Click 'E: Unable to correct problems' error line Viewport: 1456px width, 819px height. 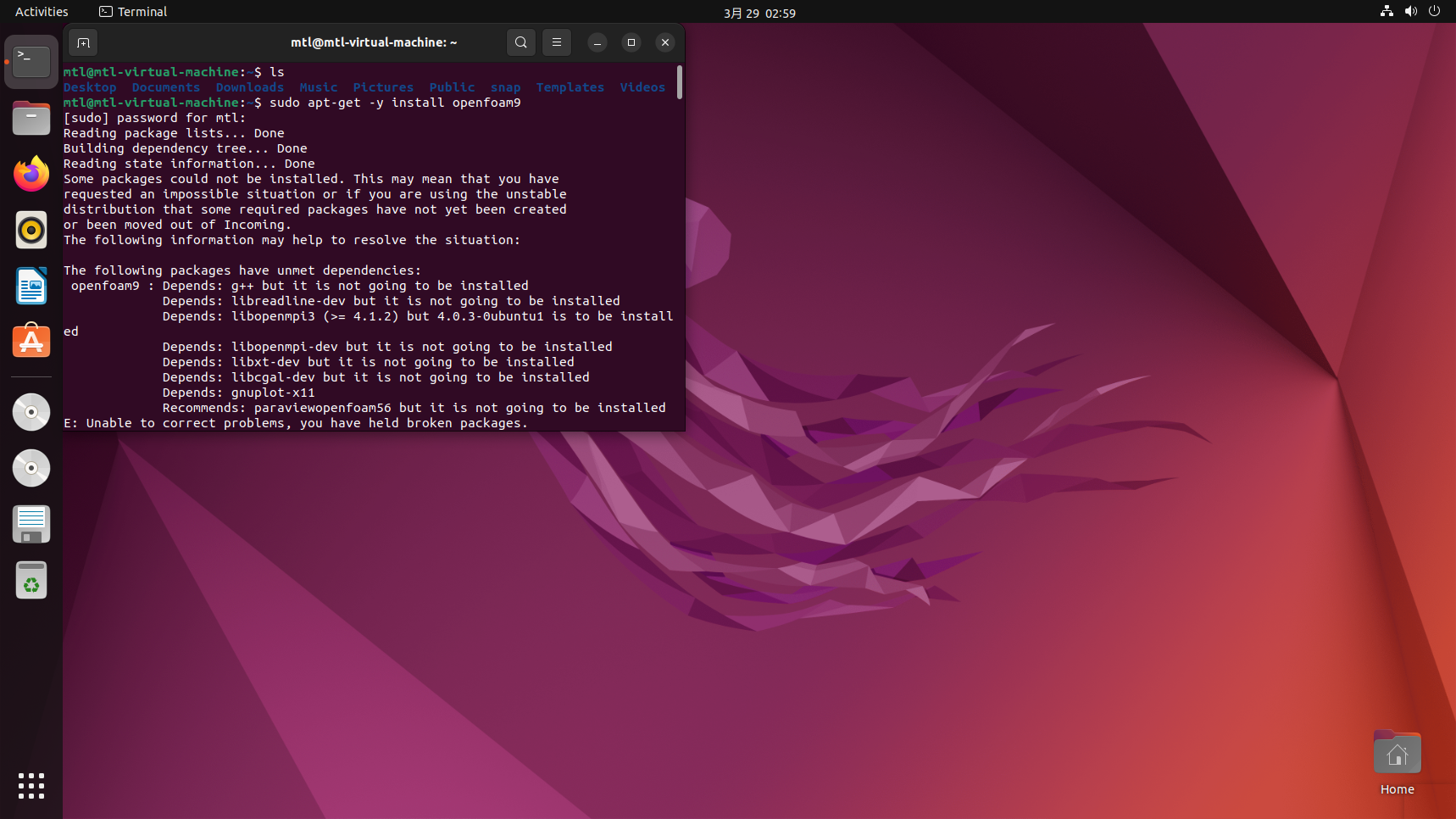[x=295, y=423]
